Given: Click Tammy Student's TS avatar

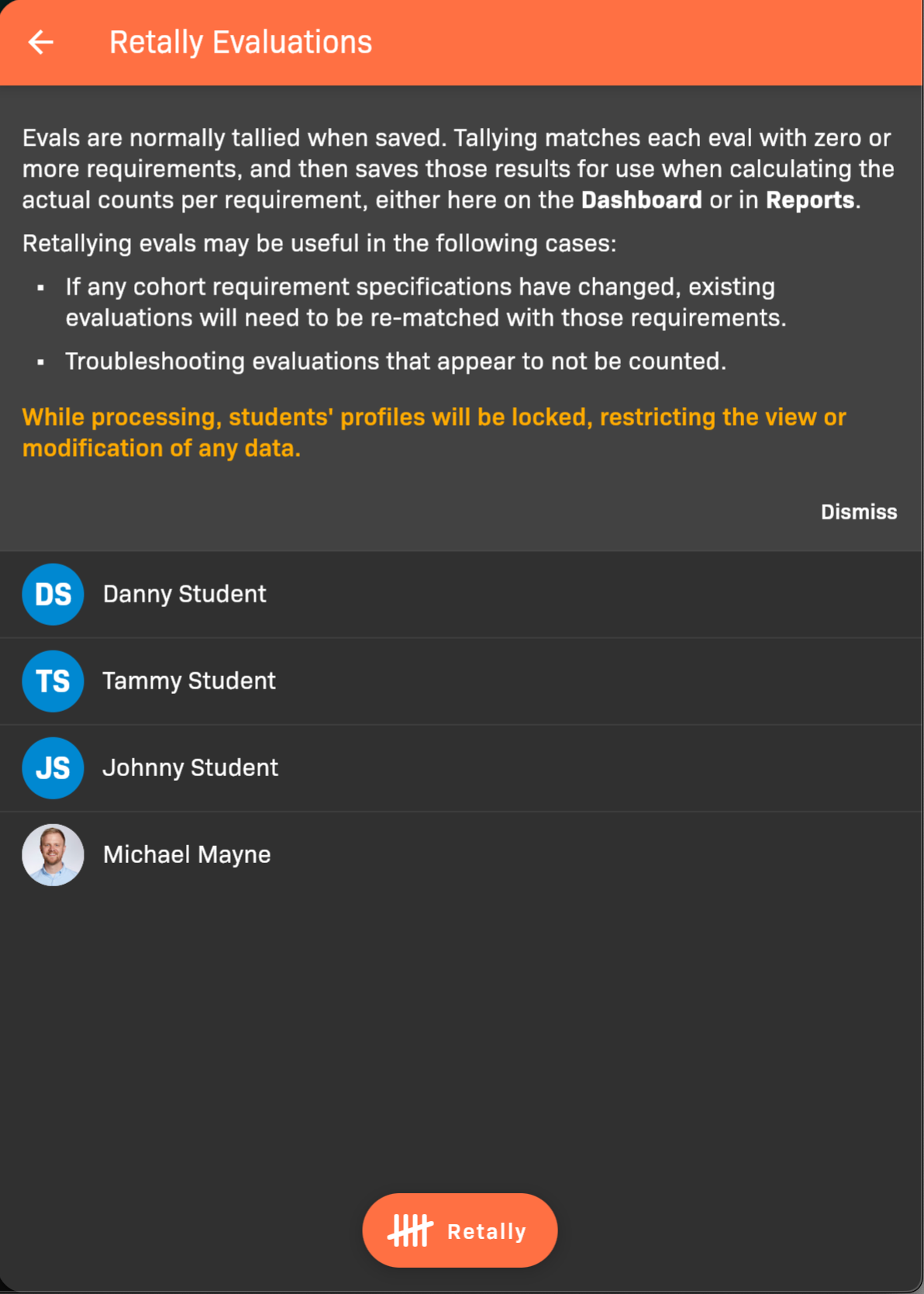Looking at the screenshot, I should click(53, 682).
